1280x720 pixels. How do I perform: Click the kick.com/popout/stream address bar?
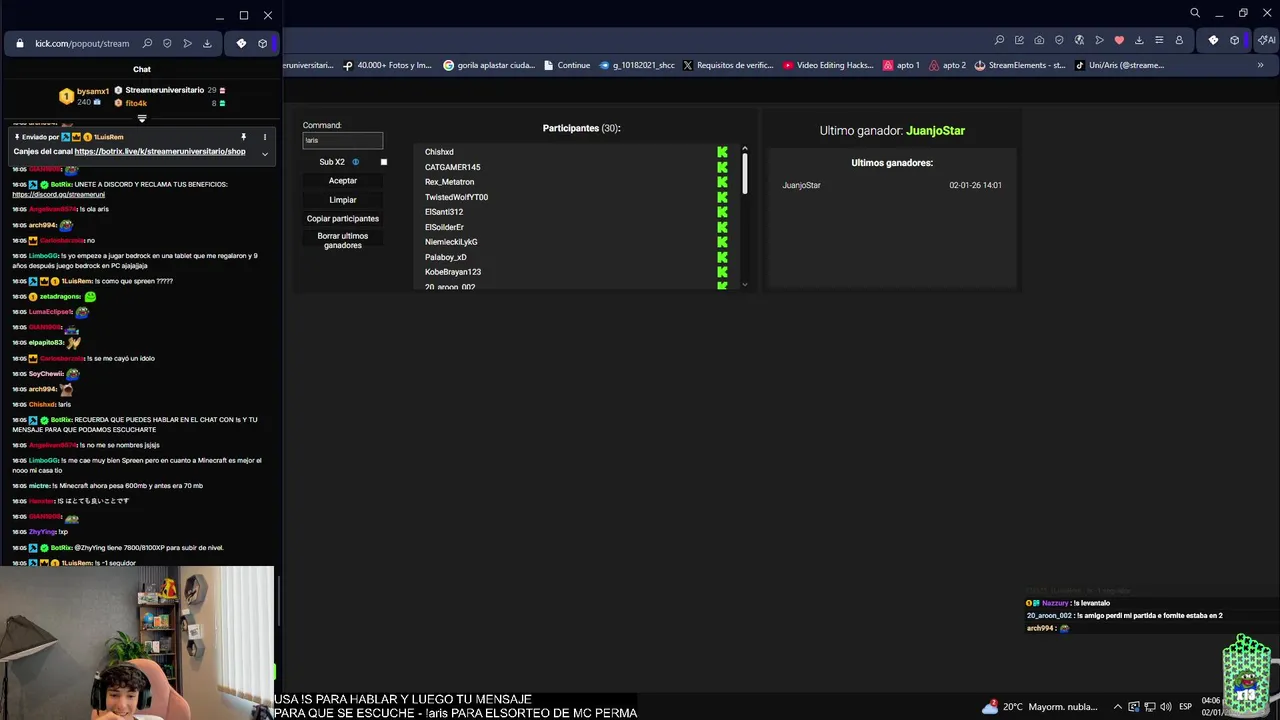[82, 43]
